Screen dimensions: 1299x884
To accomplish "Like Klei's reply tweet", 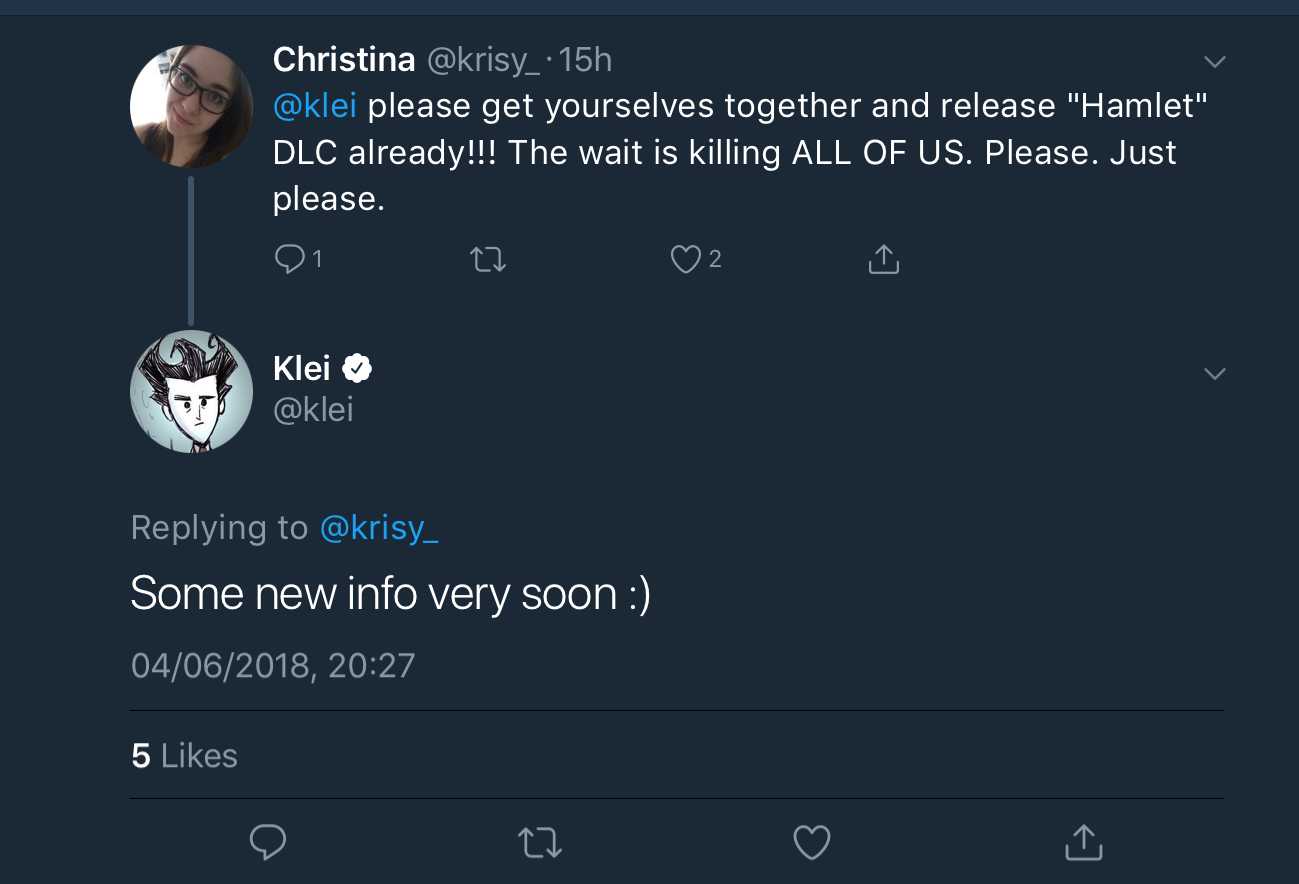I will (x=812, y=842).
